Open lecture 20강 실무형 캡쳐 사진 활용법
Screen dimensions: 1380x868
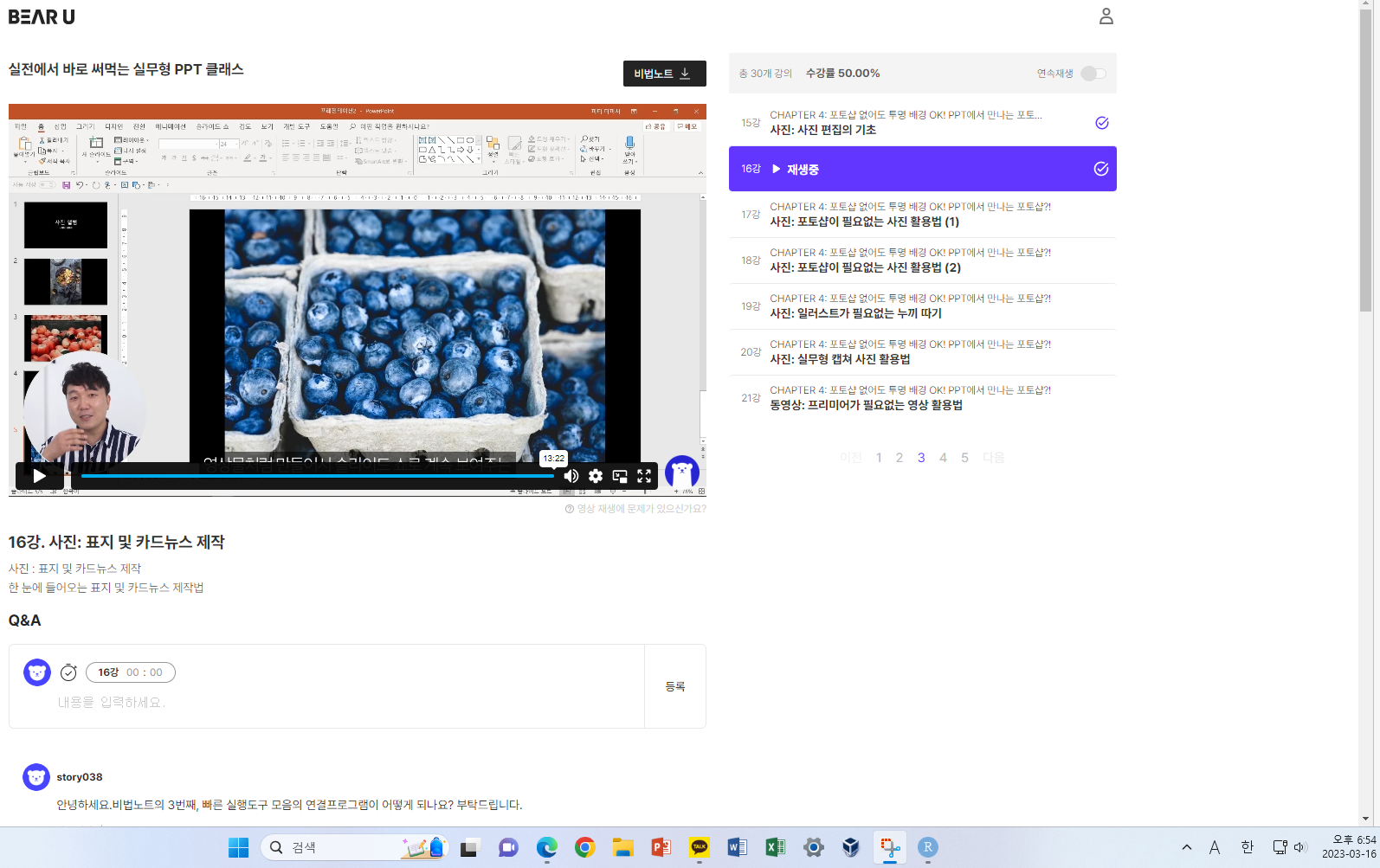[x=923, y=352]
